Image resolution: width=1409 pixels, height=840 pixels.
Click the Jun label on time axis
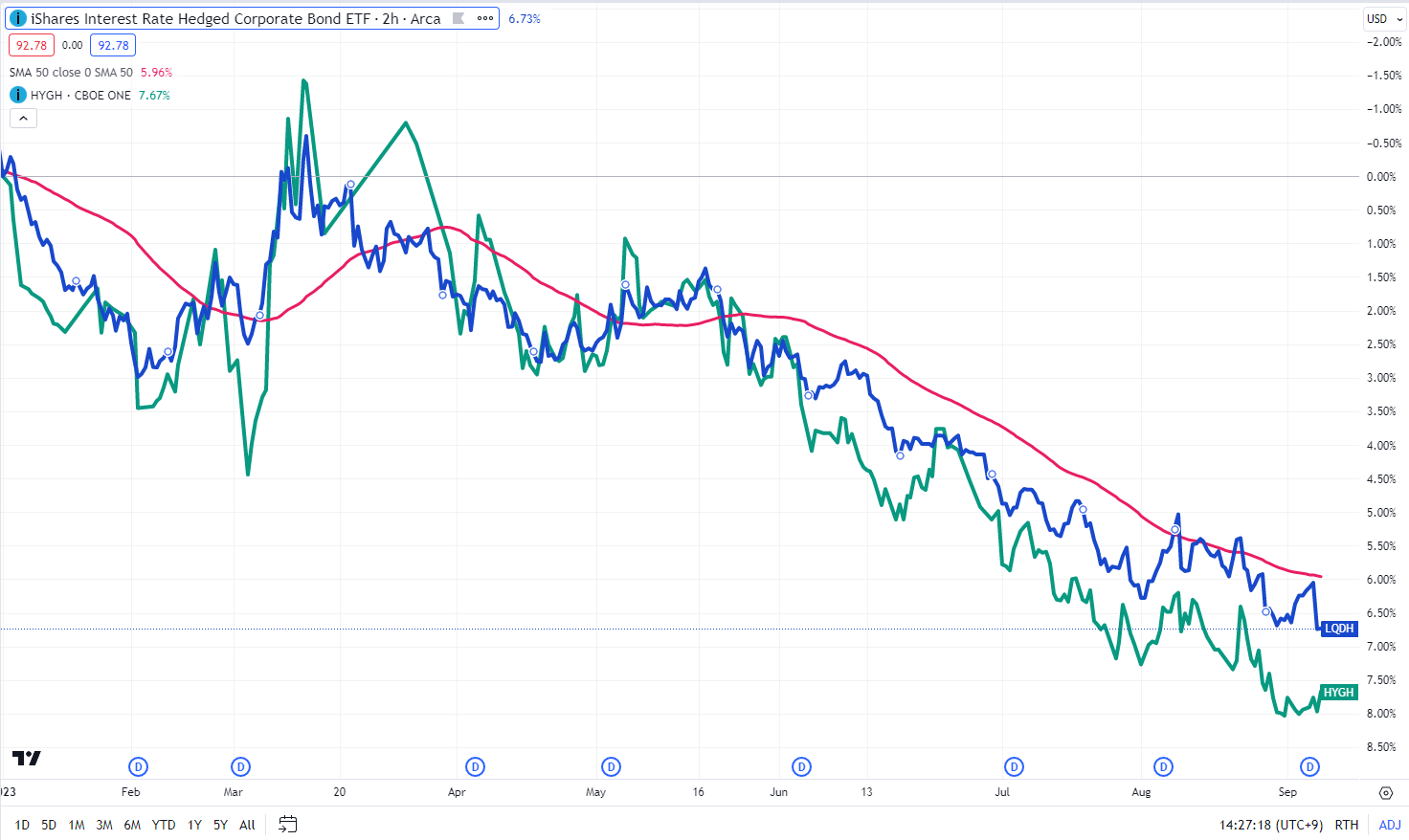pos(779,792)
